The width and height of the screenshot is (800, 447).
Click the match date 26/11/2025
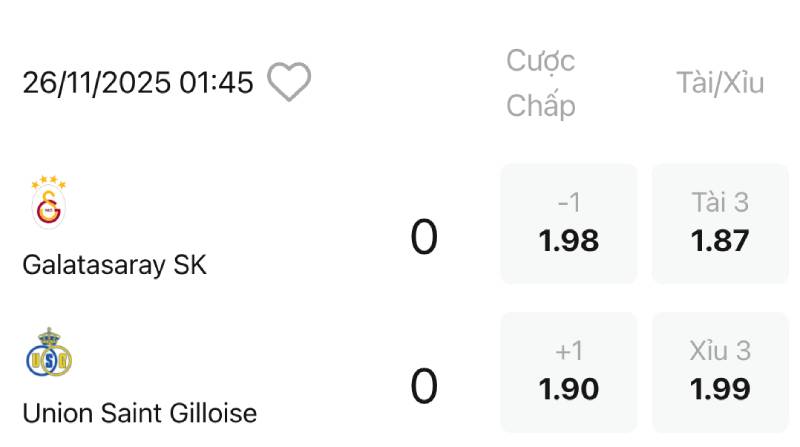pyautogui.click(x=97, y=83)
